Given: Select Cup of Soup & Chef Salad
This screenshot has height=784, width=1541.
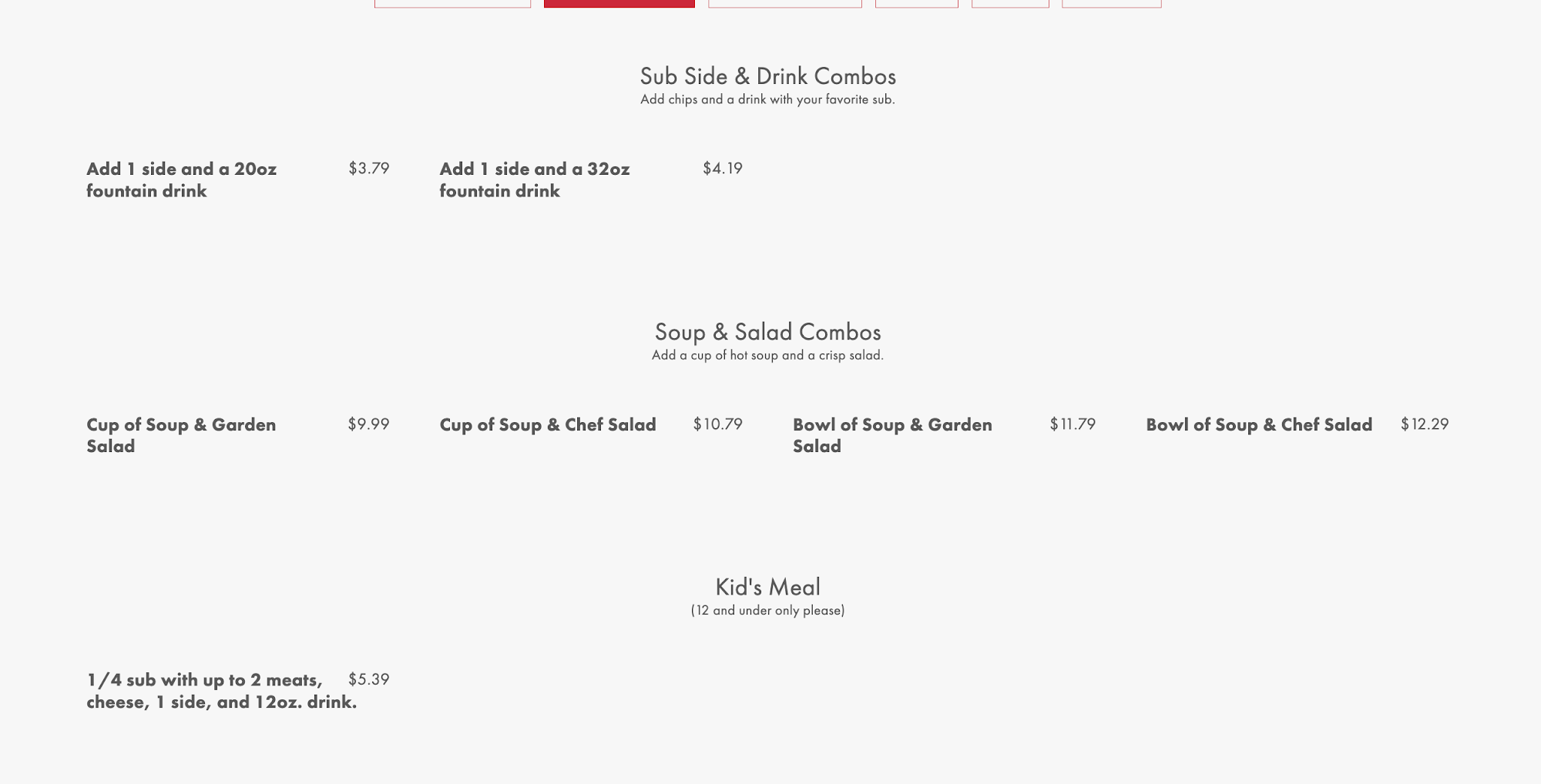Looking at the screenshot, I should pyautogui.click(x=548, y=424).
